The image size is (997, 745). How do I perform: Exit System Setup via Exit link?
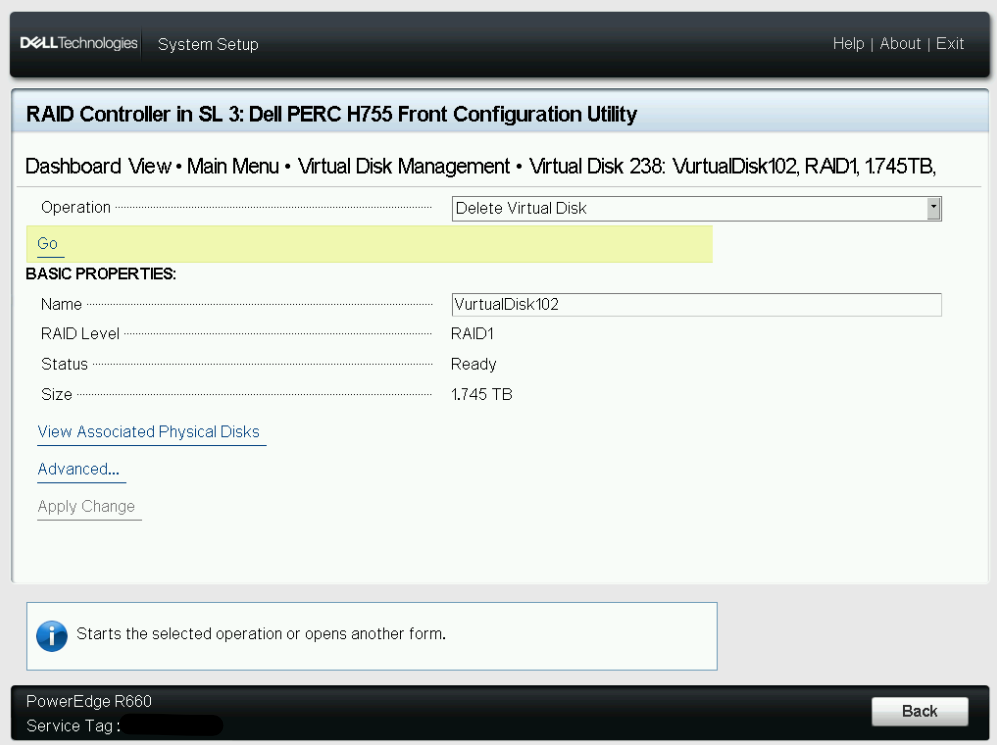click(x=950, y=43)
